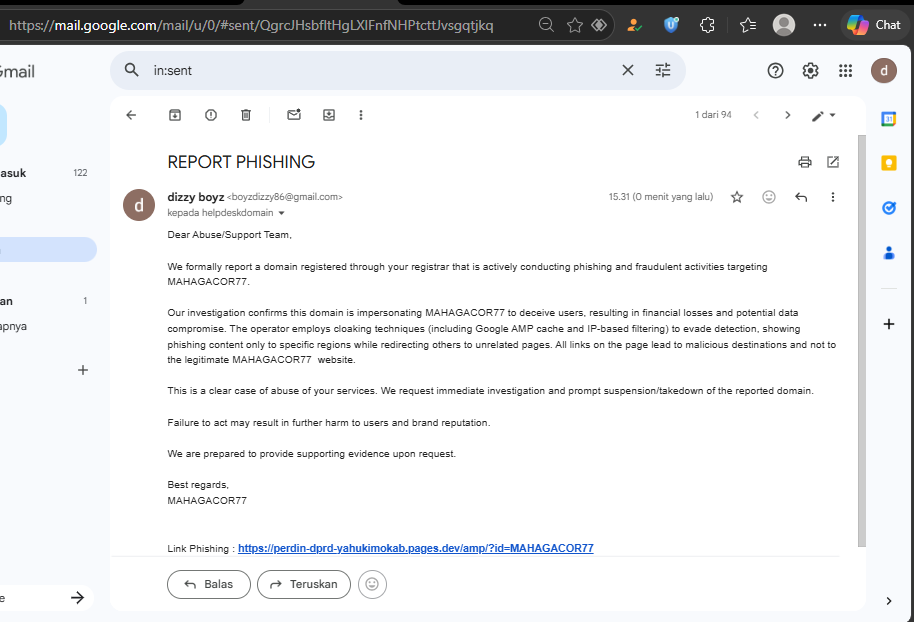Open the Copilot Chat button
Image resolution: width=914 pixels, height=622 pixels.
pyautogui.click(x=874, y=25)
